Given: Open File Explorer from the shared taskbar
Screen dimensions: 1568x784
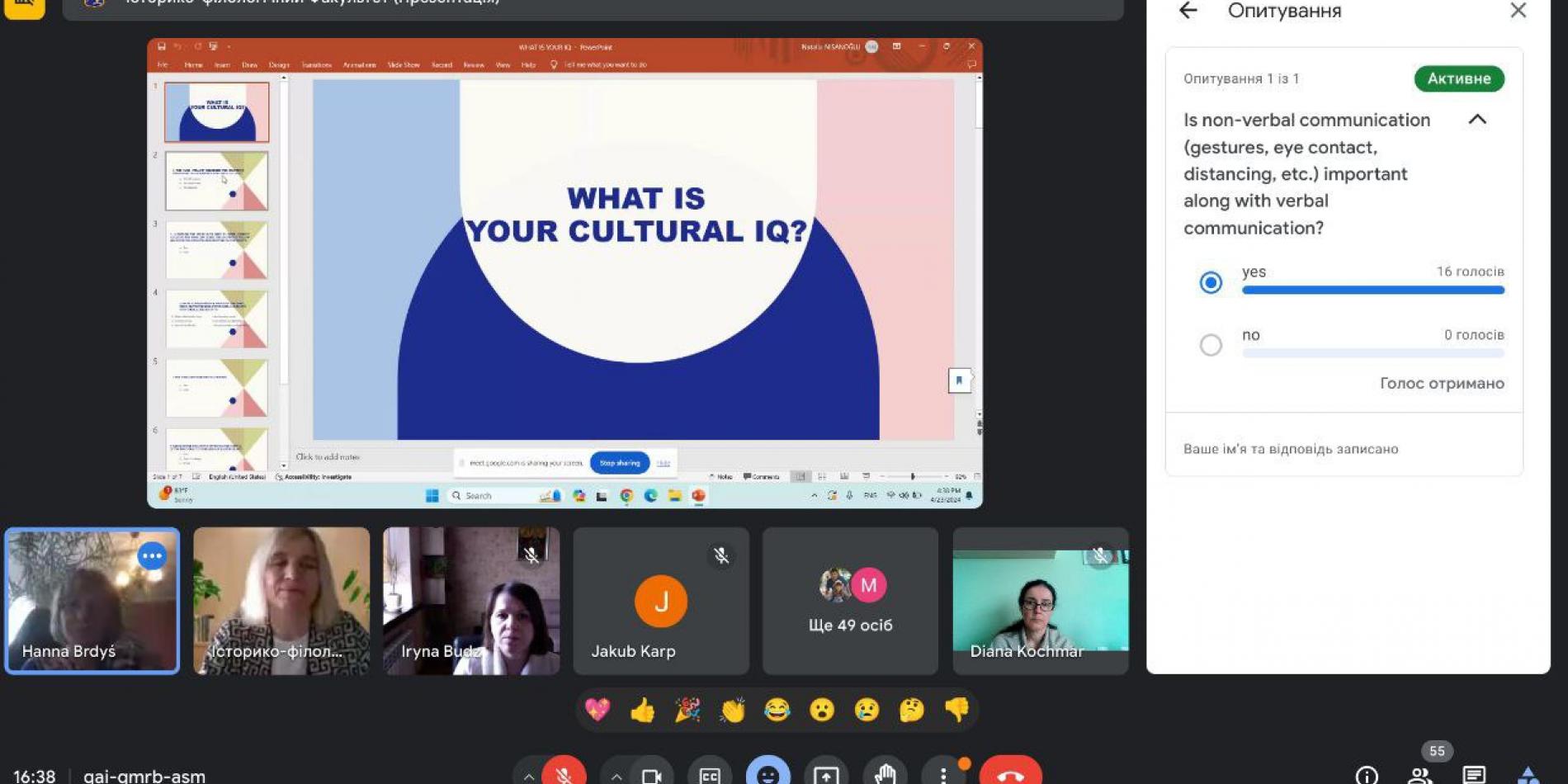Looking at the screenshot, I should point(674,495).
